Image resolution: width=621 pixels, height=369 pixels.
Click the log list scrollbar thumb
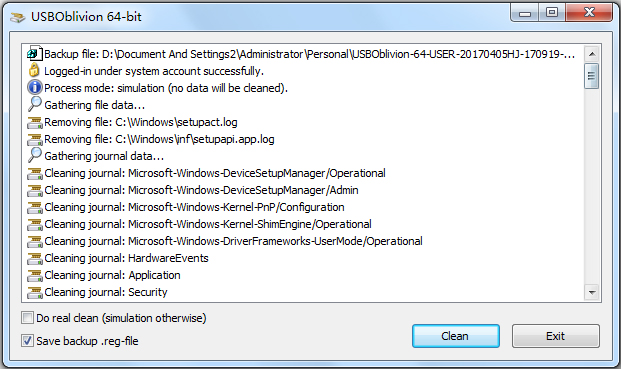click(592, 76)
